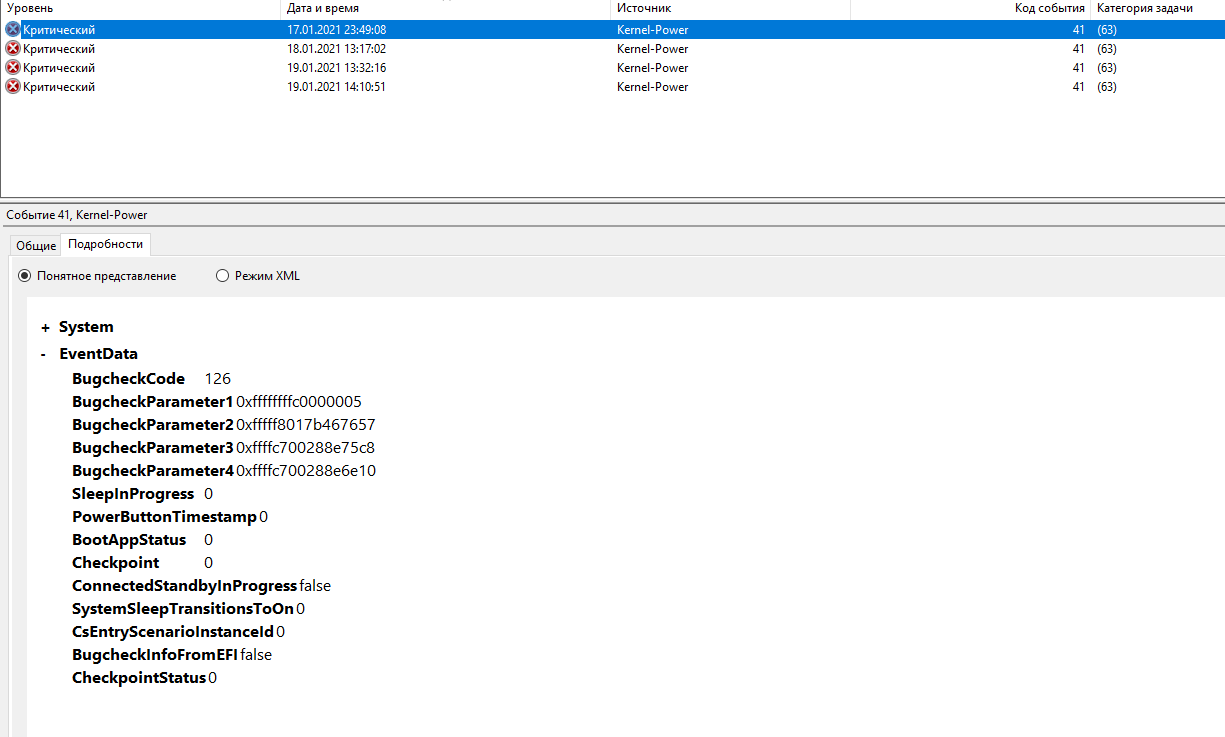Click the SystemSleepTransitionsToOn label

coord(183,609)
